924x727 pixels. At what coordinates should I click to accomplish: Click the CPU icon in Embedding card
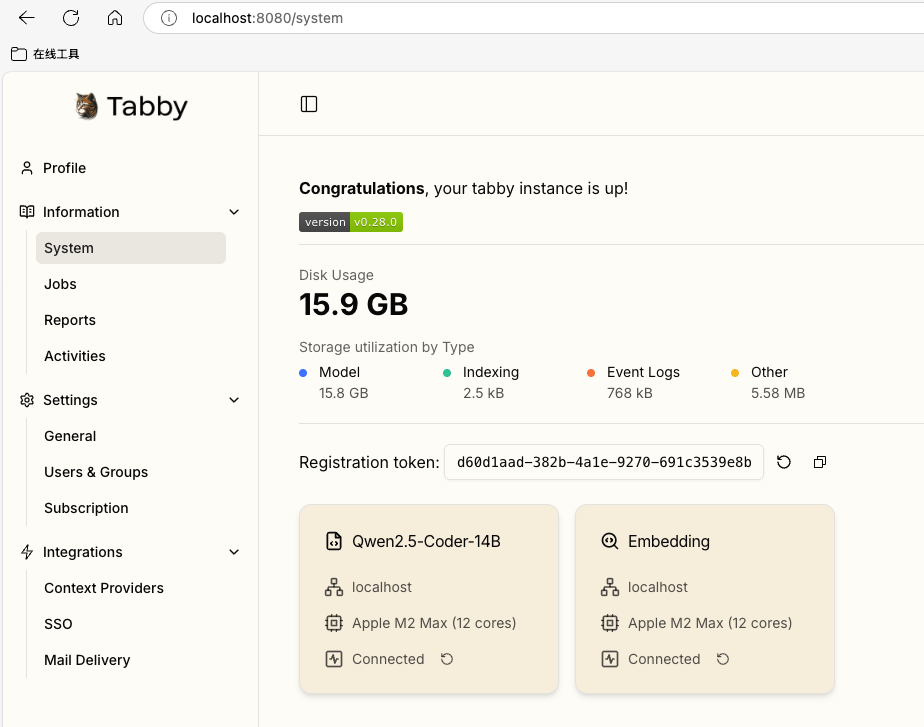[x=609, y=623]
